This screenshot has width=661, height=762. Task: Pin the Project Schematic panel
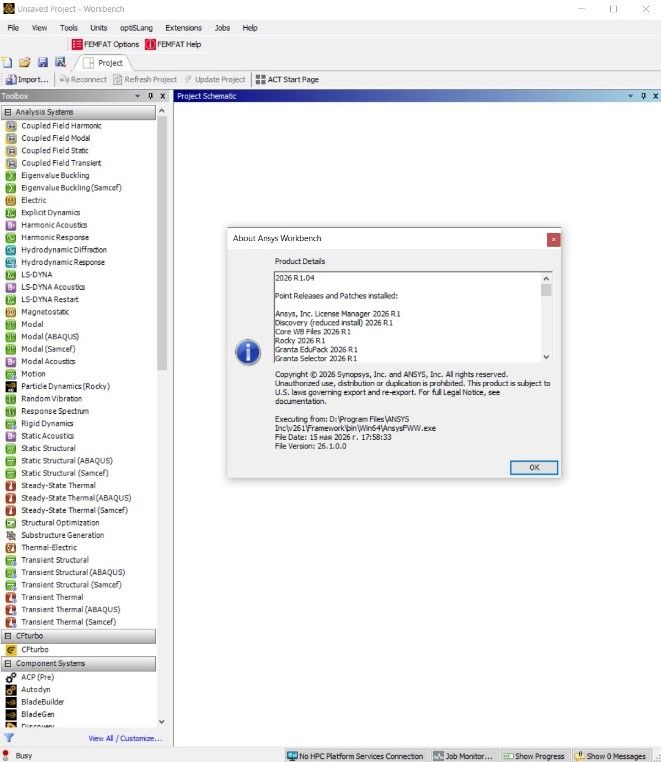pyautogui.click(x=644, y=96)
